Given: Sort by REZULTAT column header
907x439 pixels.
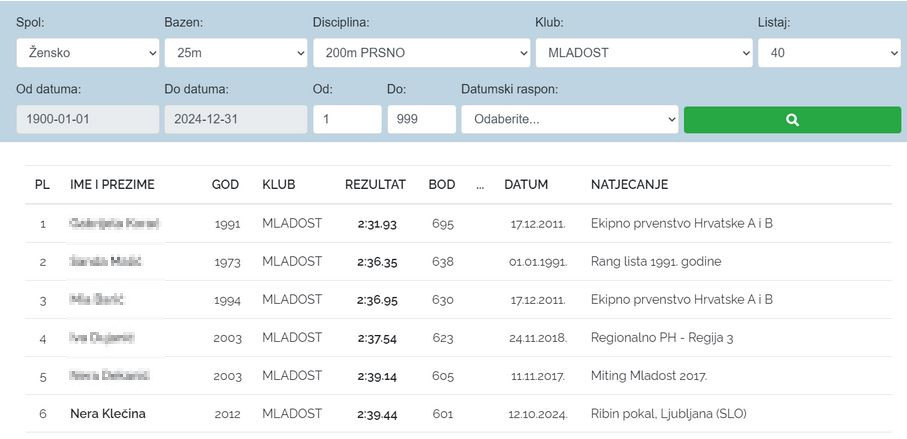Looking at the screenshot, I should click(x=375, y=185).
